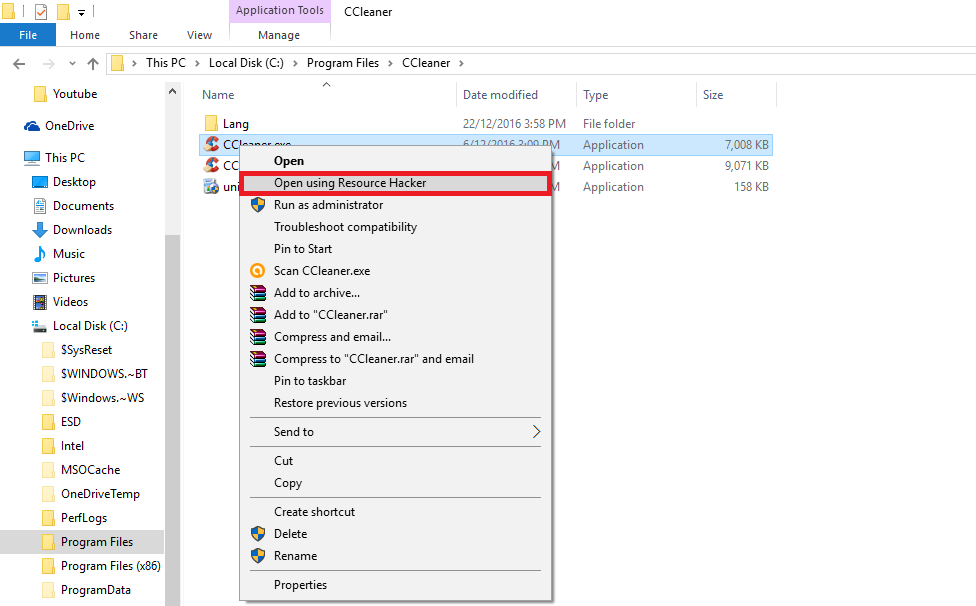Open Properties from context menu
This screenshot has width=976, height=606.
(x=395, y=585)
